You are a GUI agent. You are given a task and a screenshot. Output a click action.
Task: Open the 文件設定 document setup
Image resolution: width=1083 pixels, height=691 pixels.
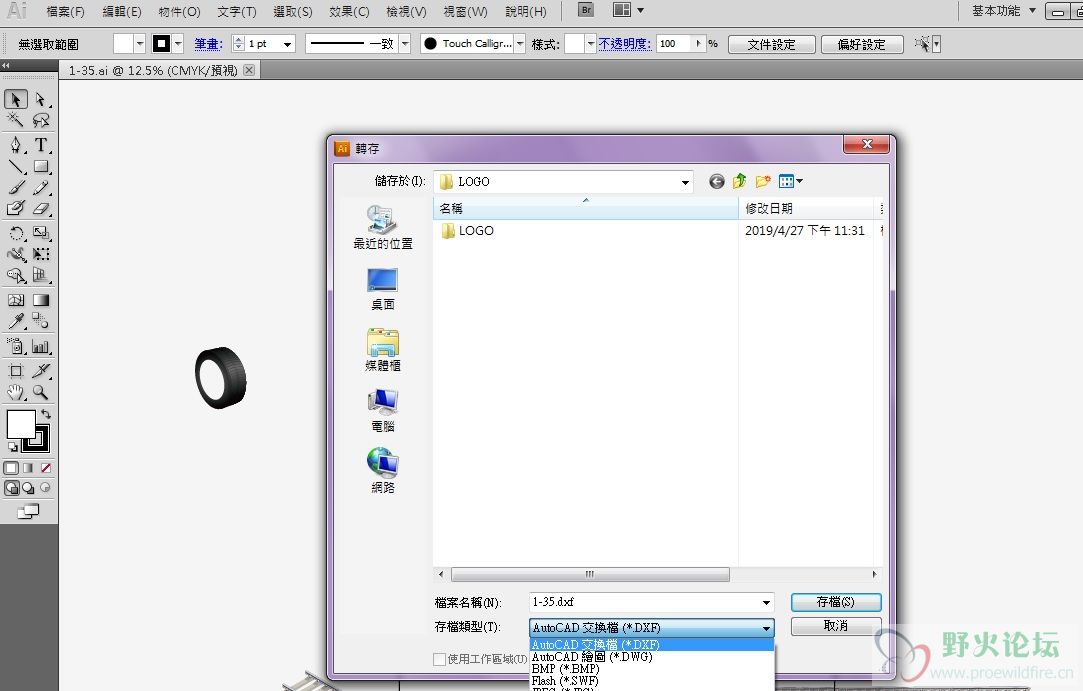771,44
